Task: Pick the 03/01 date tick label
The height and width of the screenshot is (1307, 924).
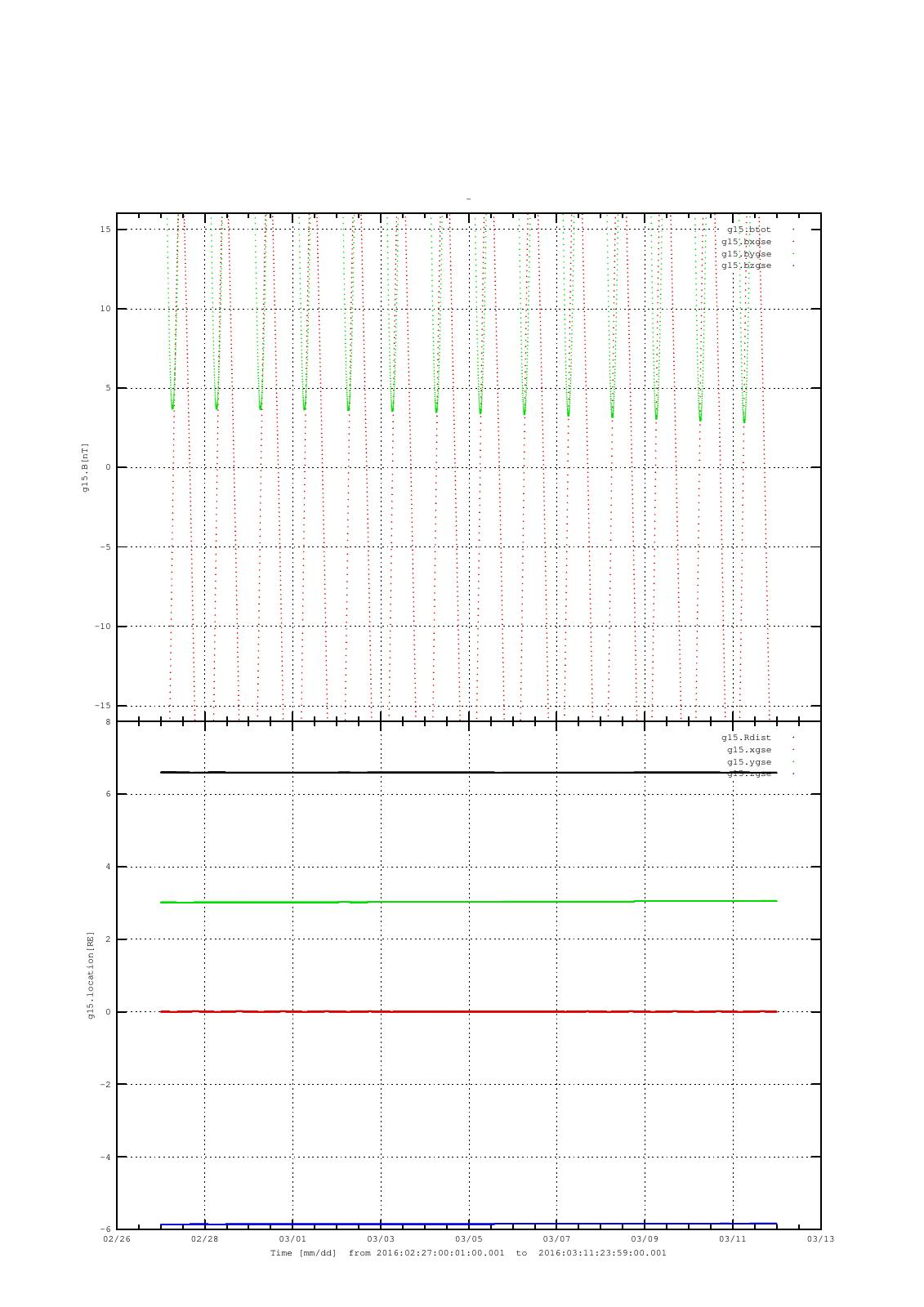Action: click(292, 1239)
